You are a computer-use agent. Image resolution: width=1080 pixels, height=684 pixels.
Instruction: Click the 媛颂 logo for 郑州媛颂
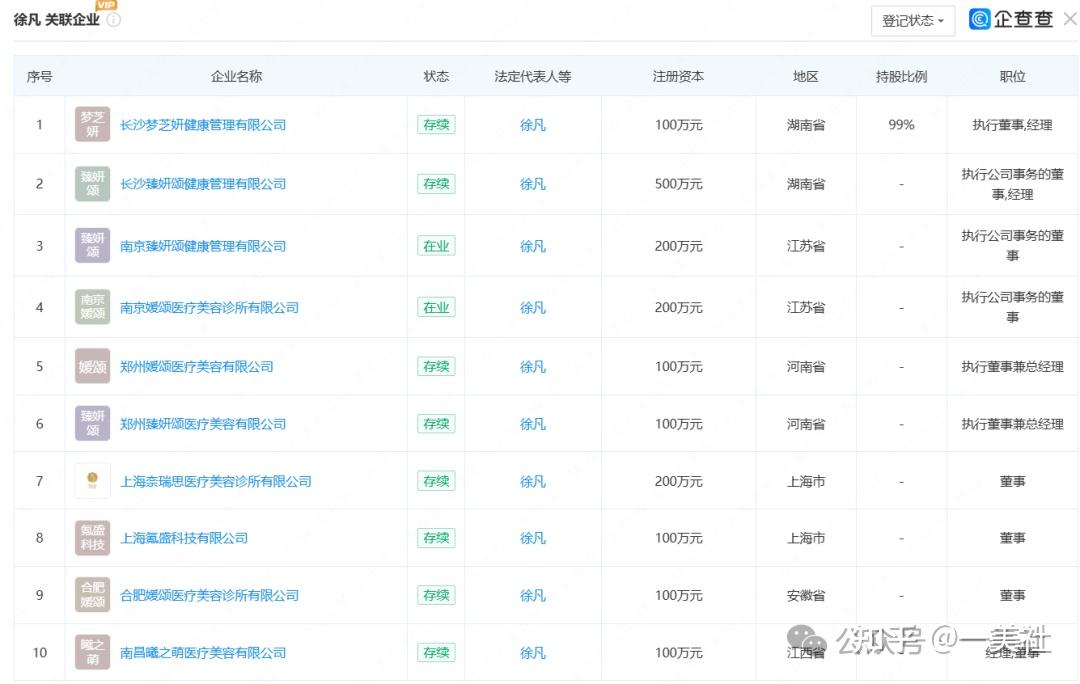(x=91, y=365)
